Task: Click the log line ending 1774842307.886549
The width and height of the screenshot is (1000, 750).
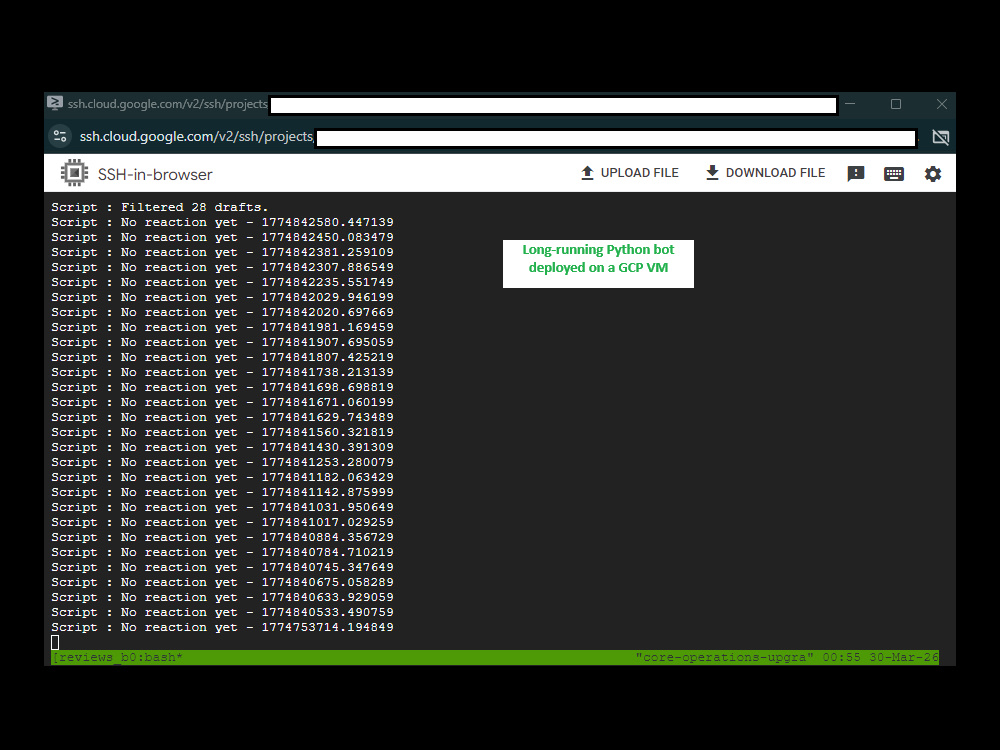Action: click(x=223, y=267)
